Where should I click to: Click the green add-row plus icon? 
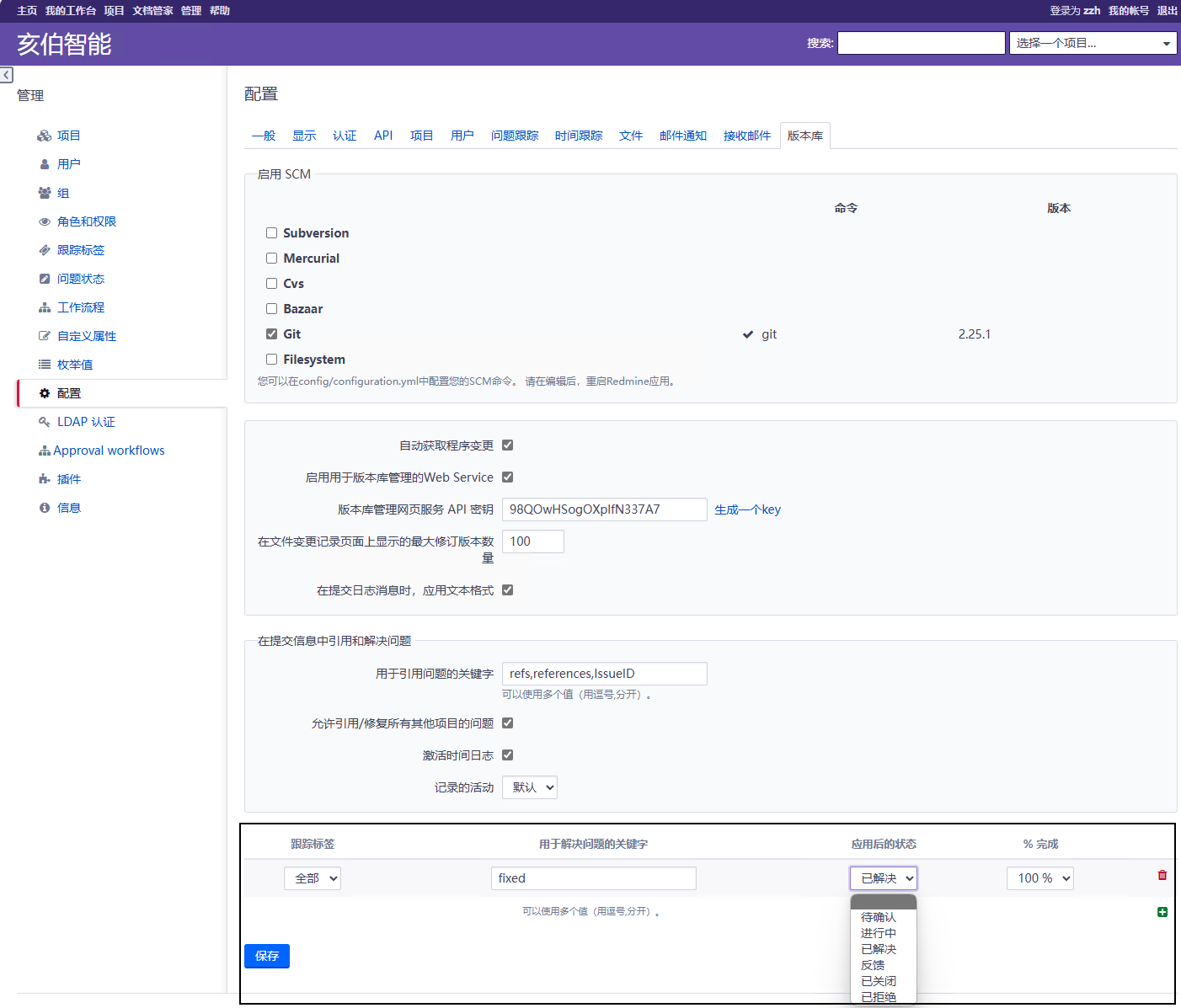point(1162,912)
